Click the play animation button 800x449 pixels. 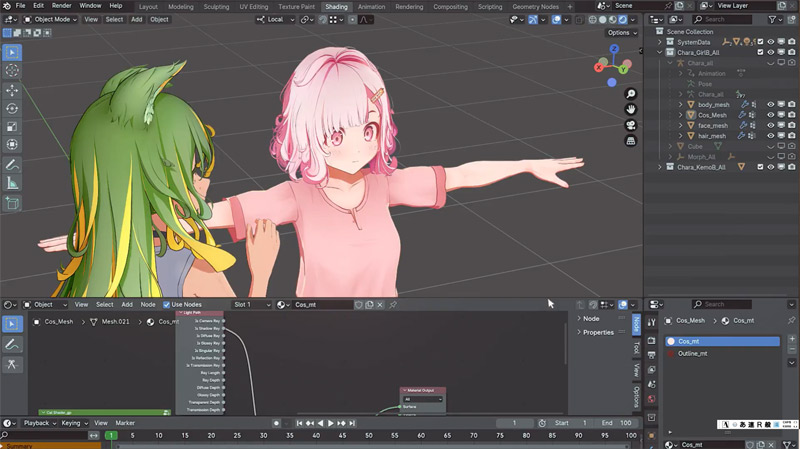click(x=331, y=423)
